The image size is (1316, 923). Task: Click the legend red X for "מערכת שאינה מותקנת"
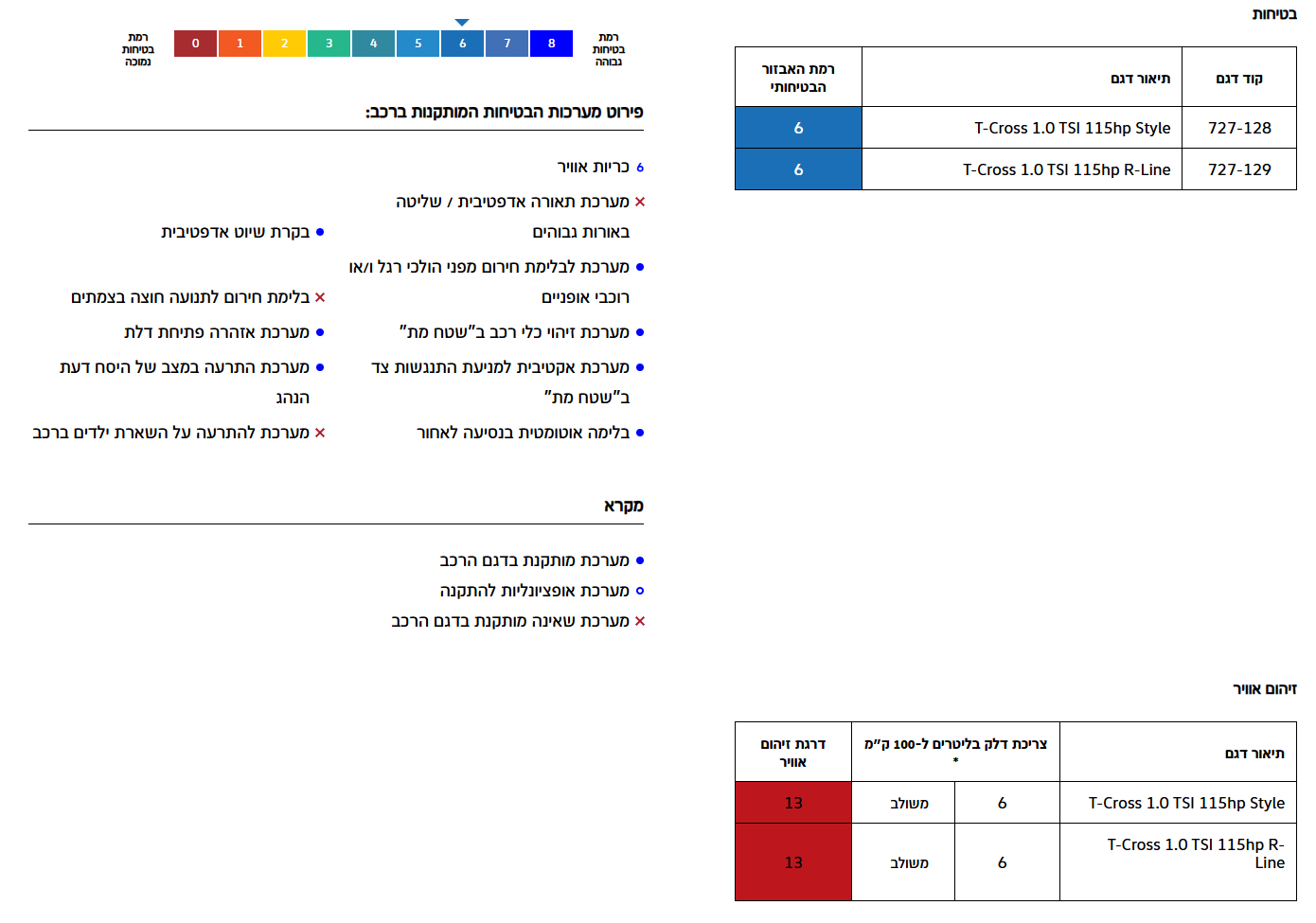click(x=640, y=621)
